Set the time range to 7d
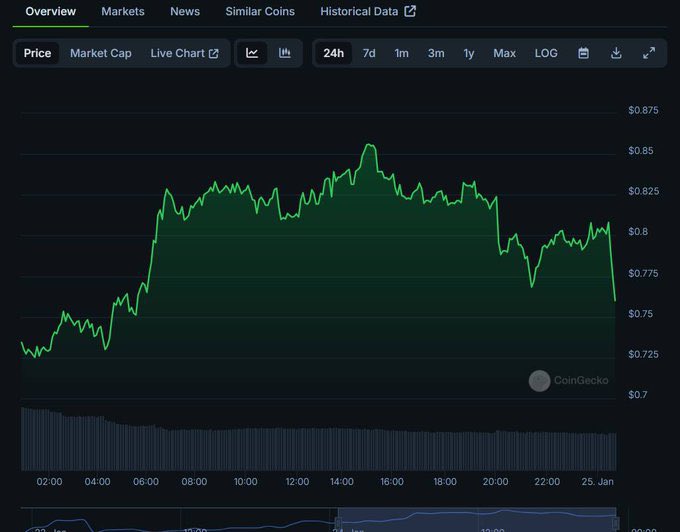The image size is (680, 532). point(369,53)
